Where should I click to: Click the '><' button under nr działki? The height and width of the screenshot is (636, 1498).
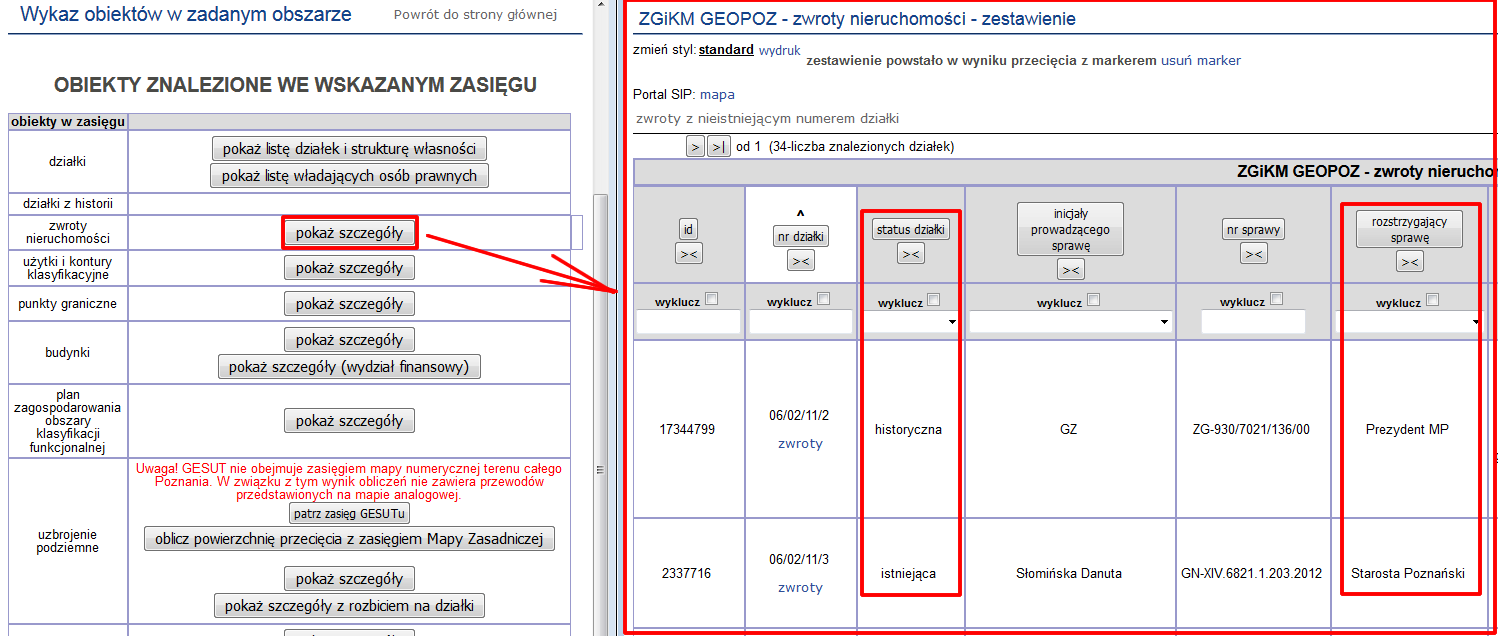click(x=800, y=261)
